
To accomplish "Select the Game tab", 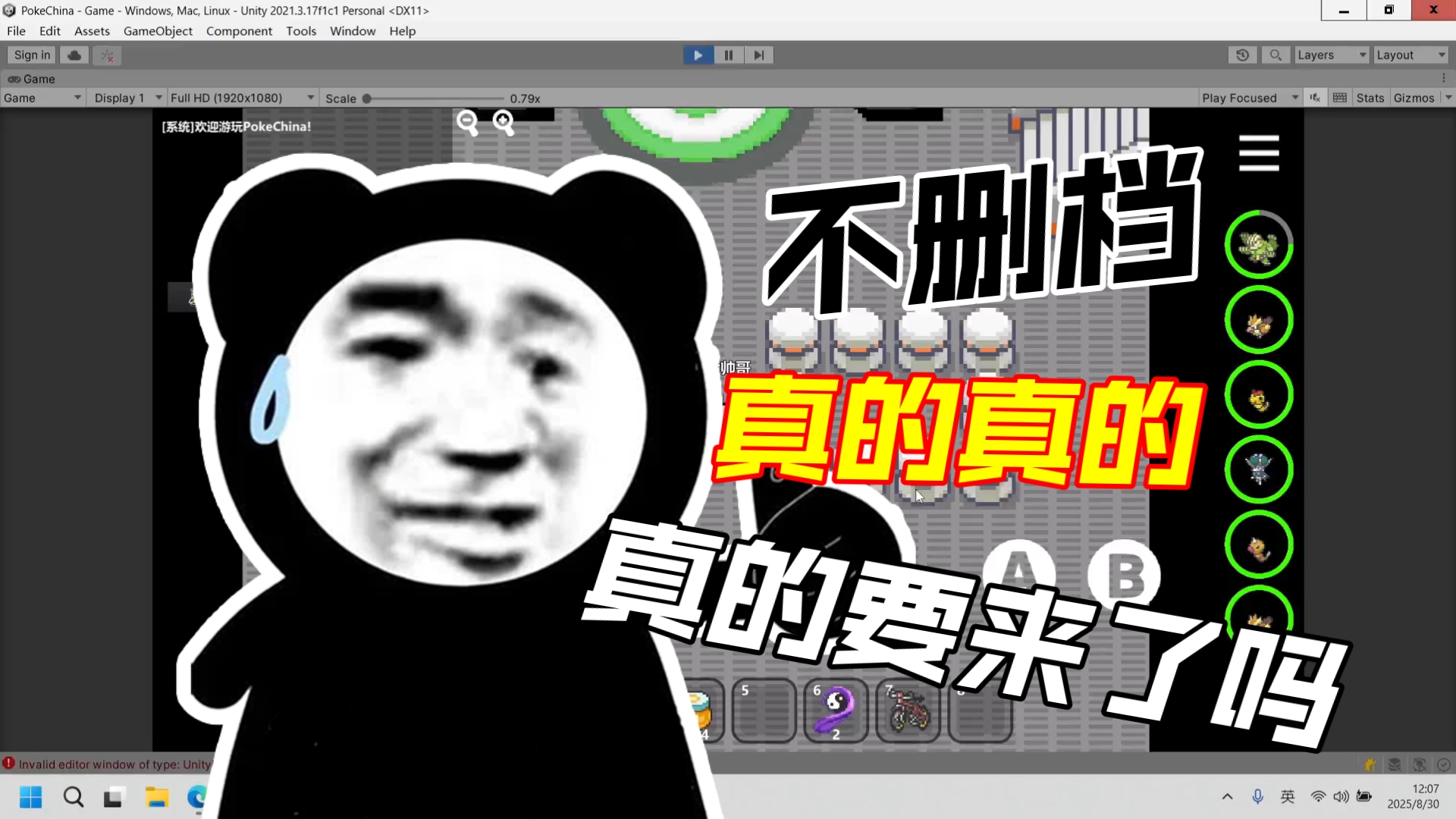I will tap(32, 79).
